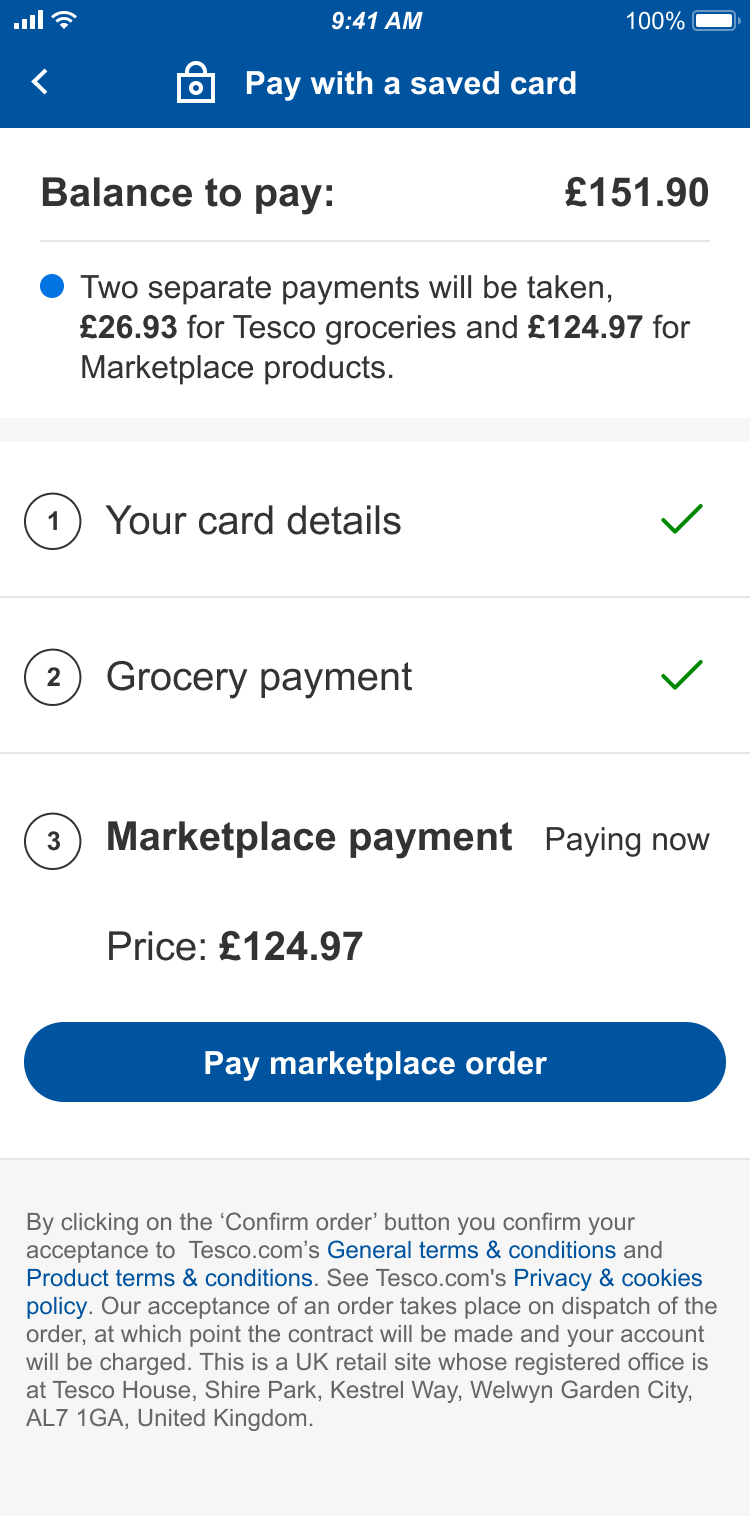Viewport: 750px width, 1516px height.
Task: Open the Product terms & conditions link
Action: point(169,1278)
